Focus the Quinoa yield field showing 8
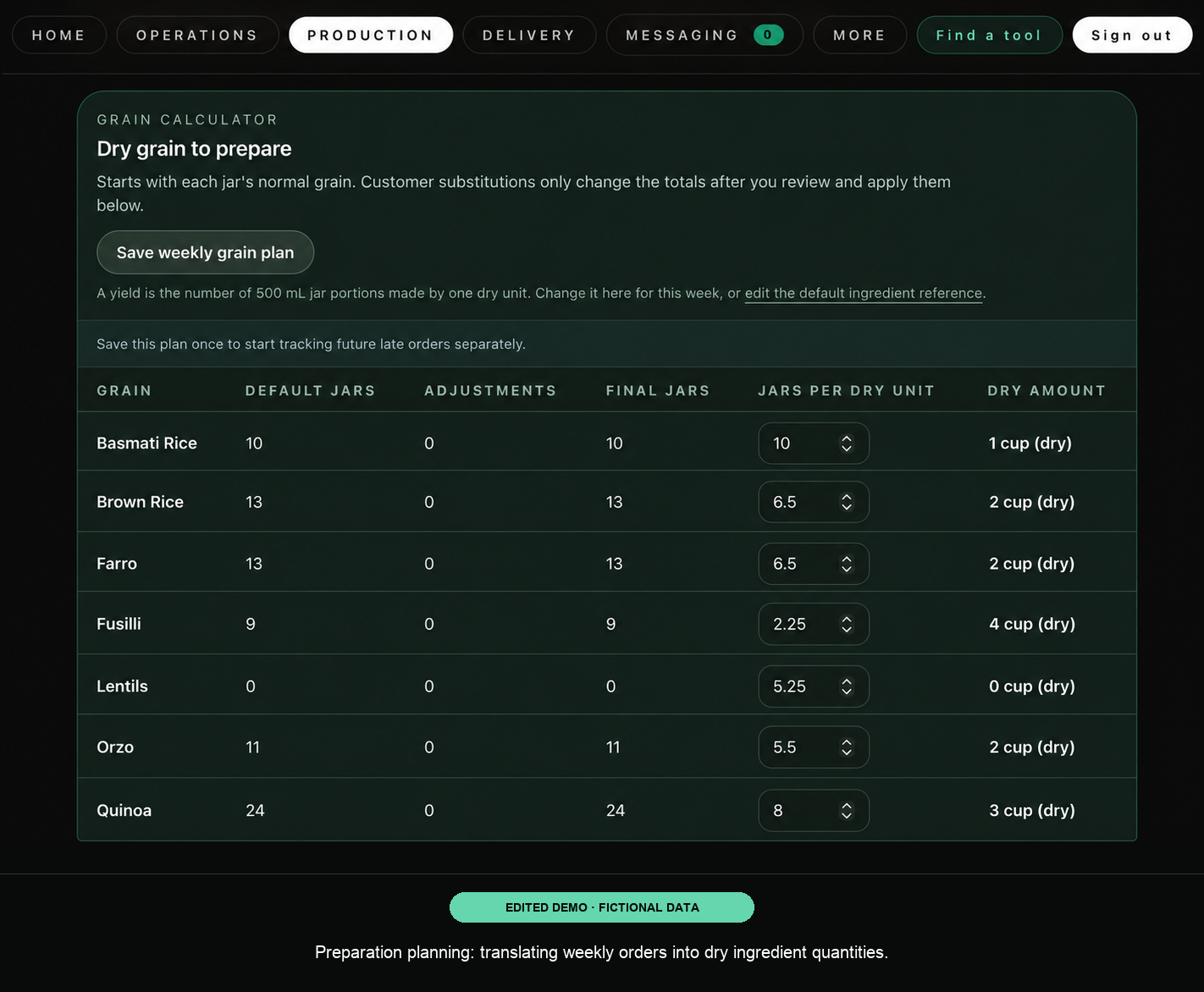Image resolution: width=1204 pixels, height=992 pixels. [814, 811]
